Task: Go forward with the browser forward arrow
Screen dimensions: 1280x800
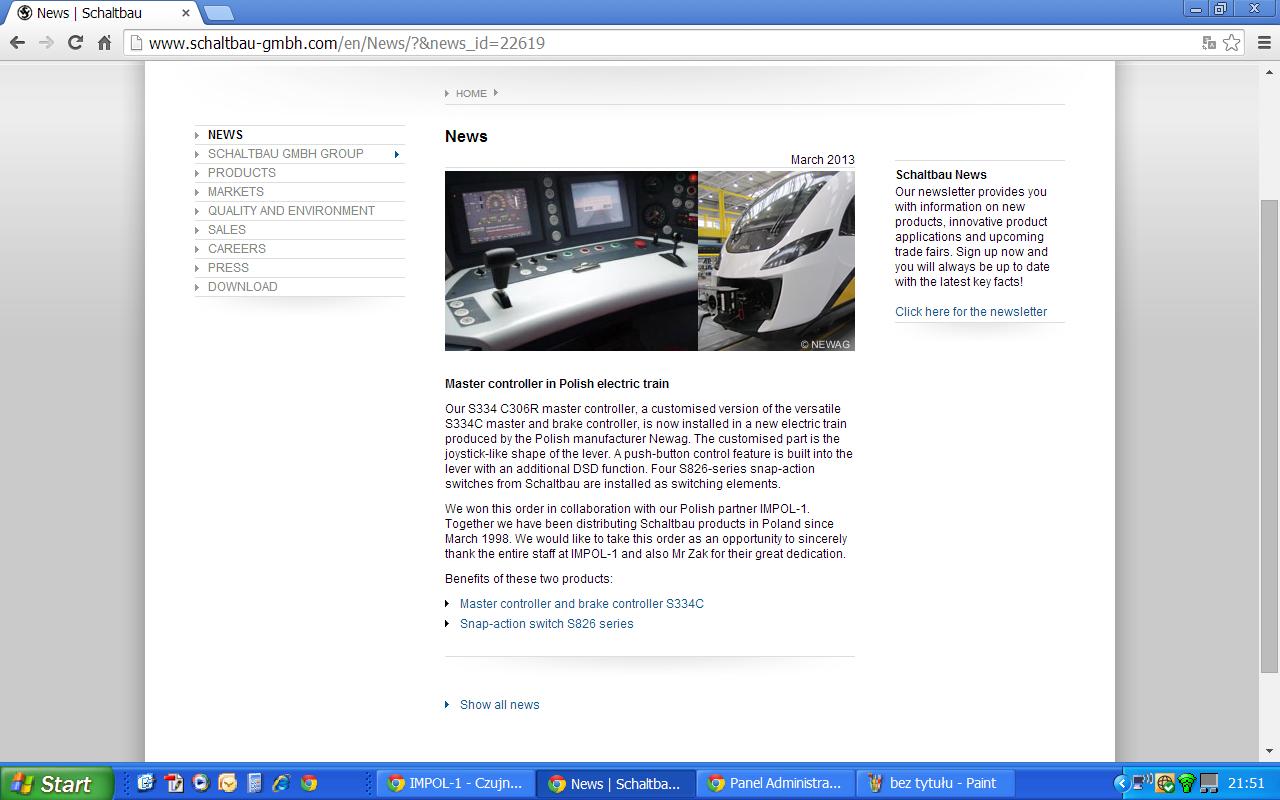Action: (46, 43)
